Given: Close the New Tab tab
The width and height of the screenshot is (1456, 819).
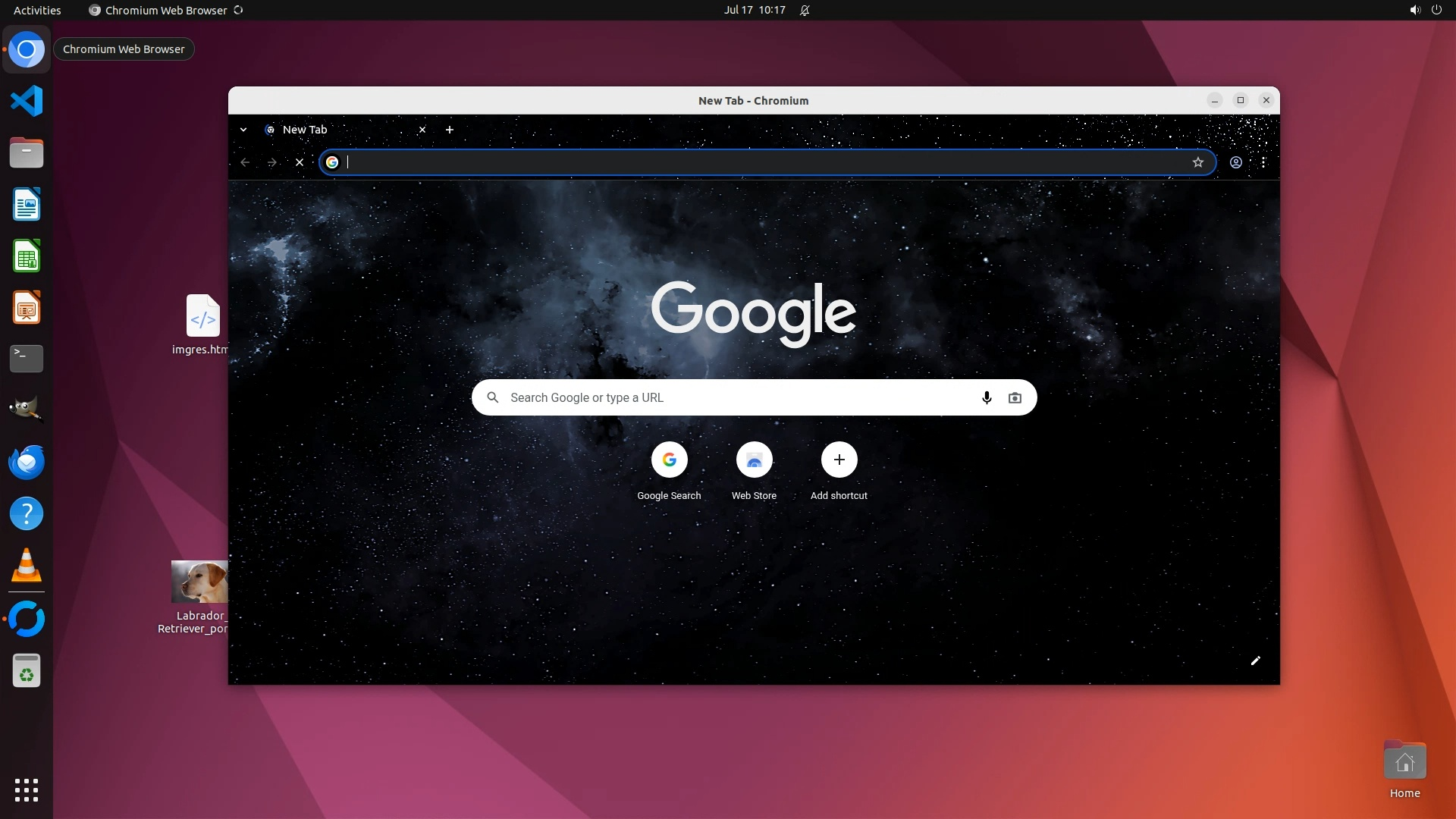Looking at the screenshot, I should click(x=422, y=130).
